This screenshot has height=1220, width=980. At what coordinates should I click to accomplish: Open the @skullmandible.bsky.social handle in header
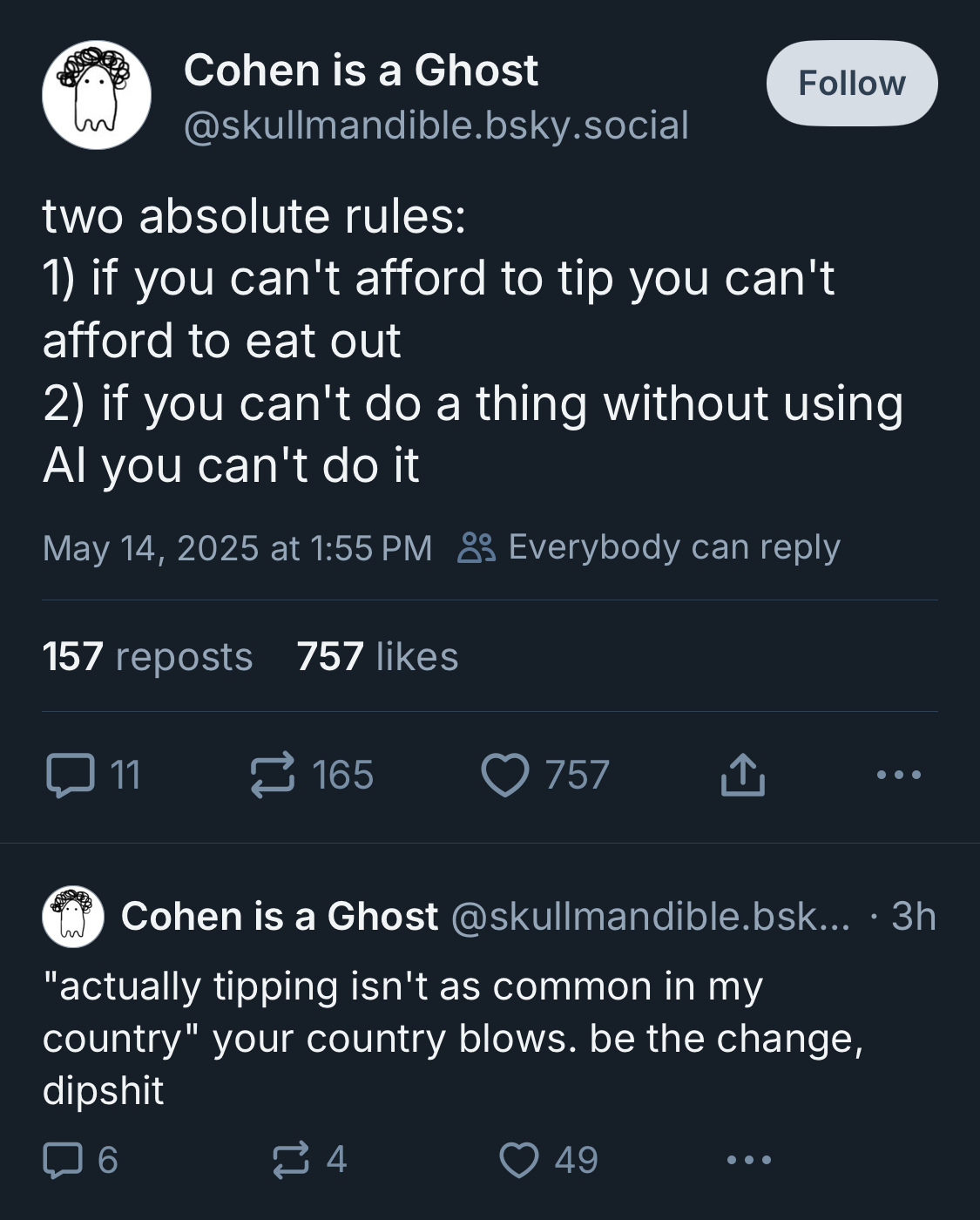pyautogui.click(x=436, y=125)
